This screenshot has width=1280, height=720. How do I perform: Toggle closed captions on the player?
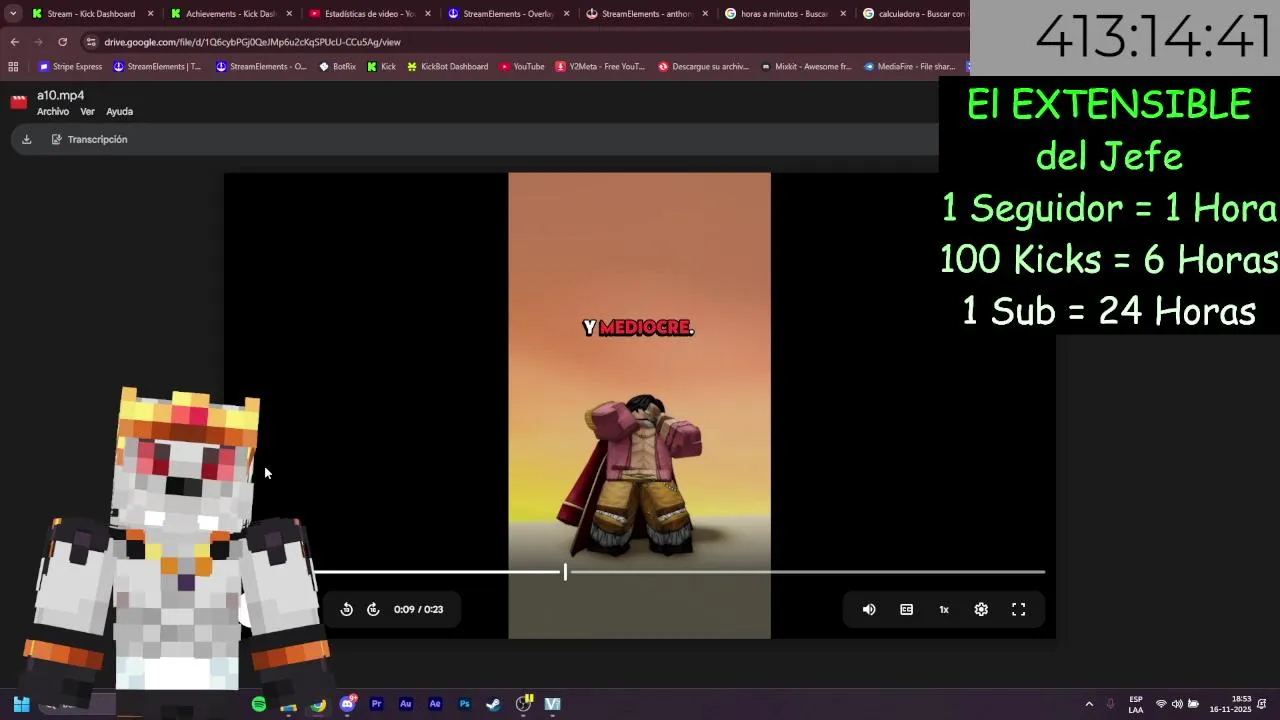click(906, 609)
